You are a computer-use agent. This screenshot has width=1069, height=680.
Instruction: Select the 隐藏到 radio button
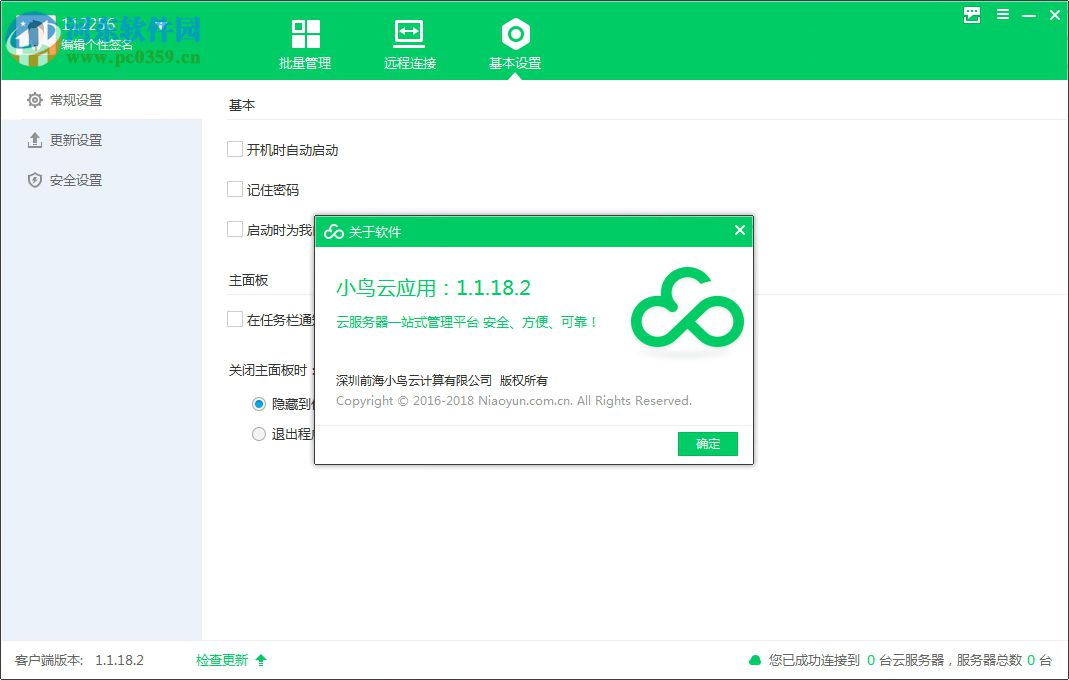[x=258, y=404]
